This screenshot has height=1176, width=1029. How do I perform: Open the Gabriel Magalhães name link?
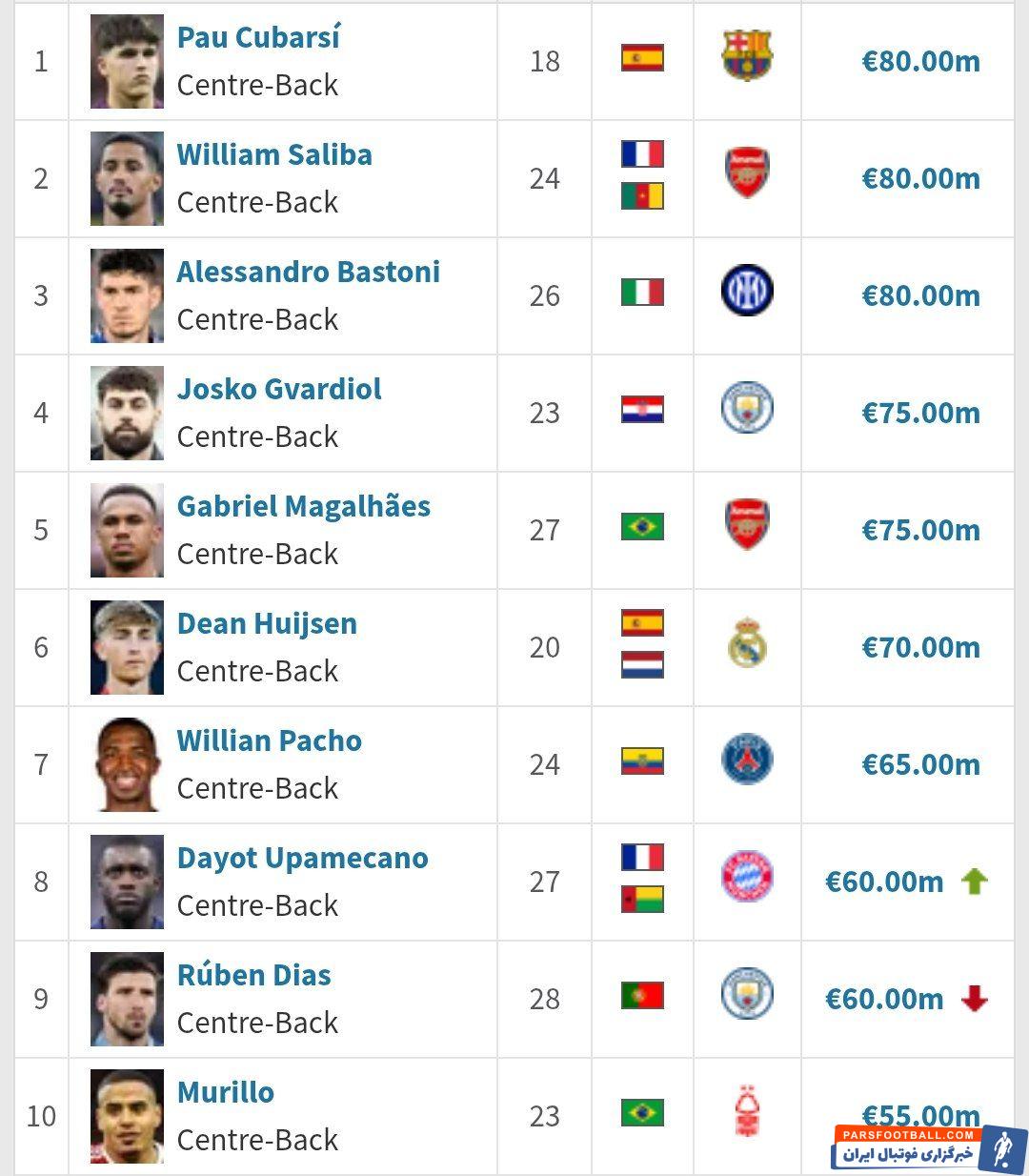[303, 507]
